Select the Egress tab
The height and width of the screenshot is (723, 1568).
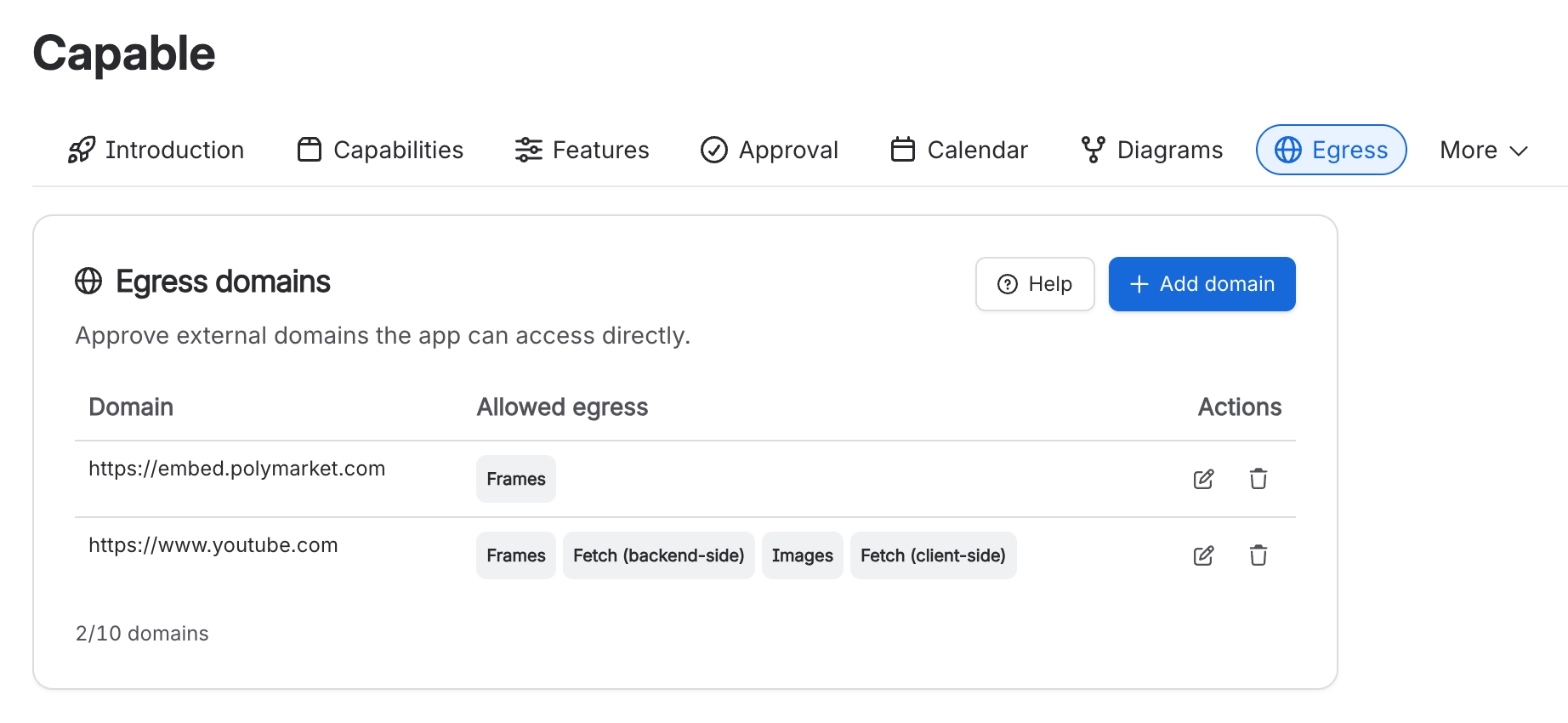pos(1332,150)
